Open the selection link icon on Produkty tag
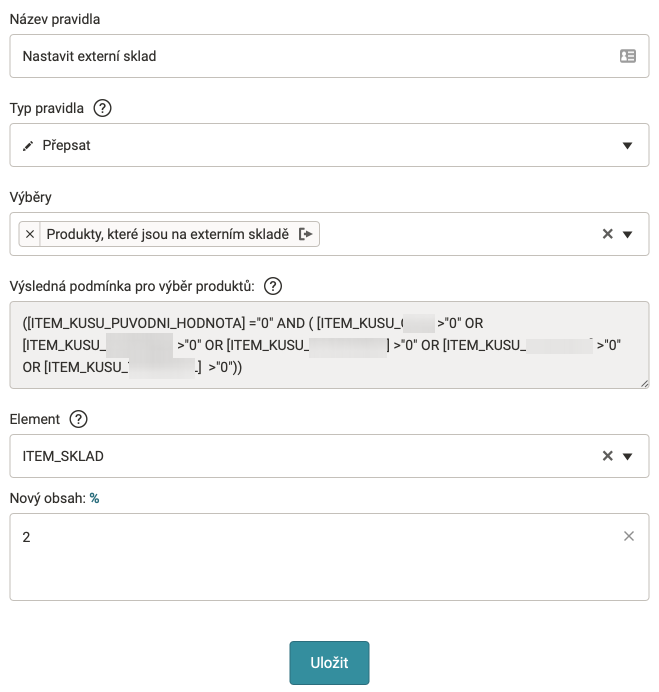The height and width of the screenshot is (692, 659). (306, 234)
